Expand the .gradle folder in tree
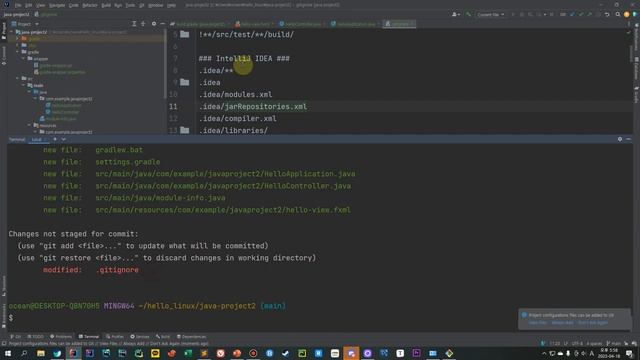The image size is (640, 360). click(18, 39)
